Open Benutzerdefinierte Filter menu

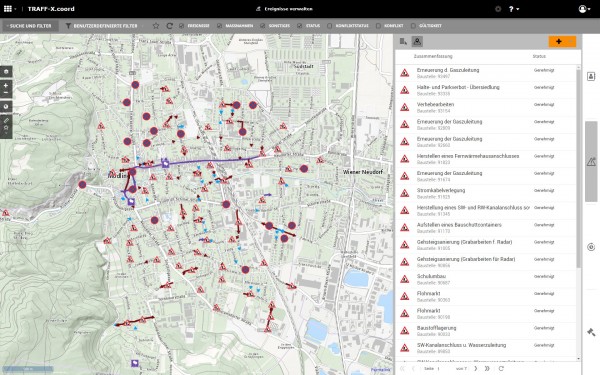point(102,26)
